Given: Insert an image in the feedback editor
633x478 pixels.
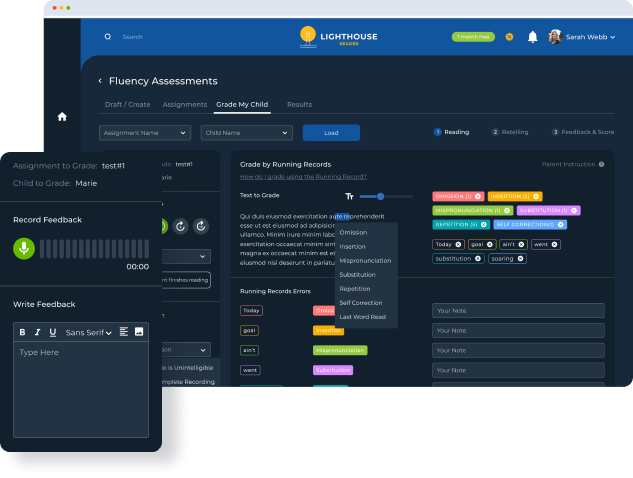Looking at the screenshot, I should (x=139, y=331).
